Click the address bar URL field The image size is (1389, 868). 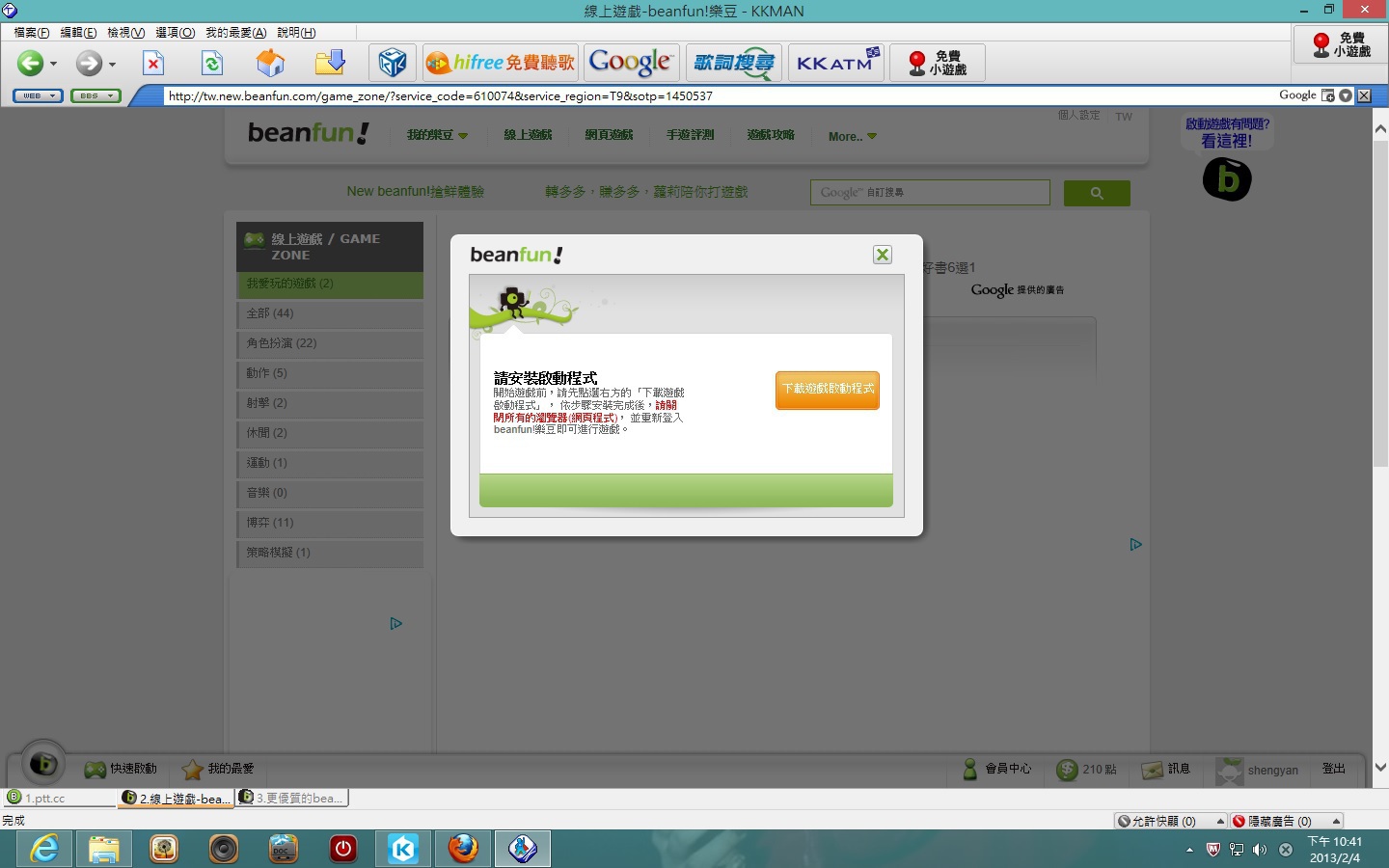pos(719,95)
